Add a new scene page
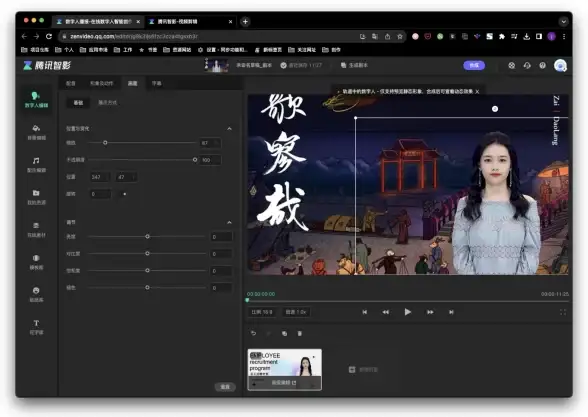 [363, 370]
